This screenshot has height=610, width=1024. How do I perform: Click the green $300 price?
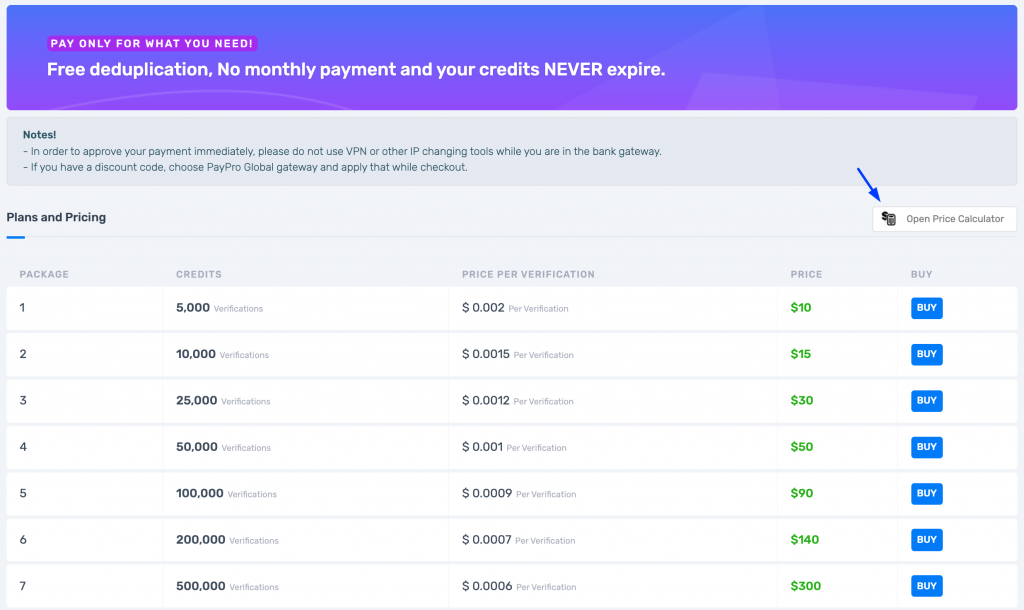(x=804, y=586)
